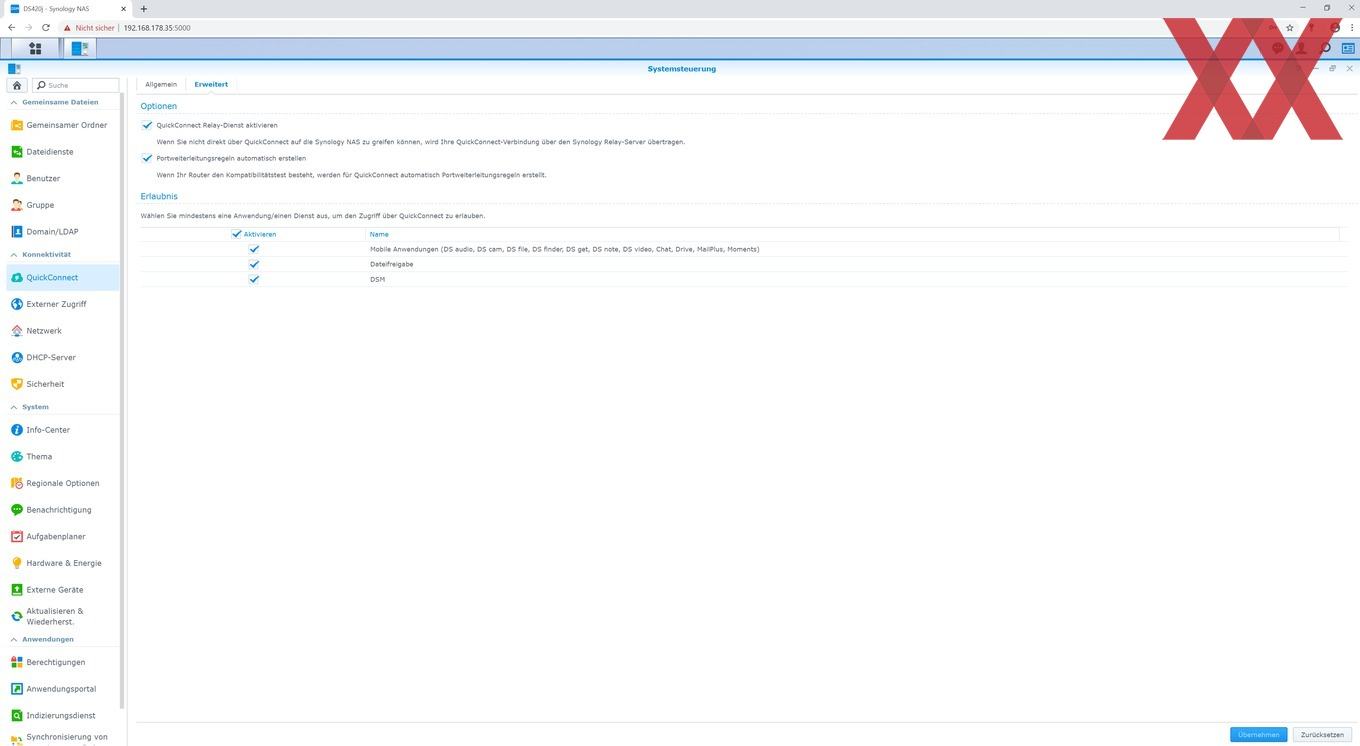The image size is (1360, 746).
Task: Toggle the Aktivieren header checkbox
Action: (237, 234)
